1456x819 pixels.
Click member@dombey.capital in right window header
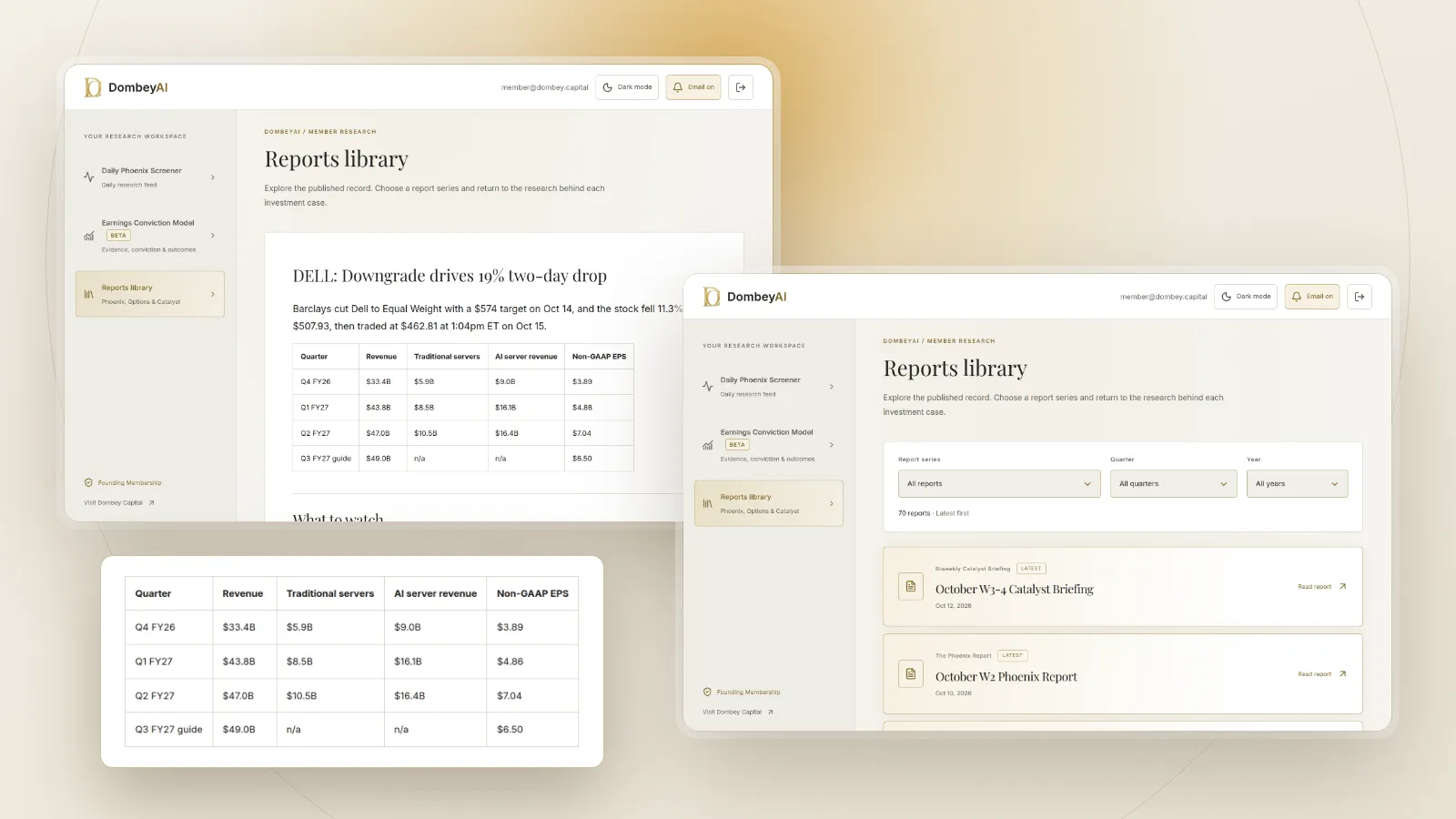coord(1164,297)
